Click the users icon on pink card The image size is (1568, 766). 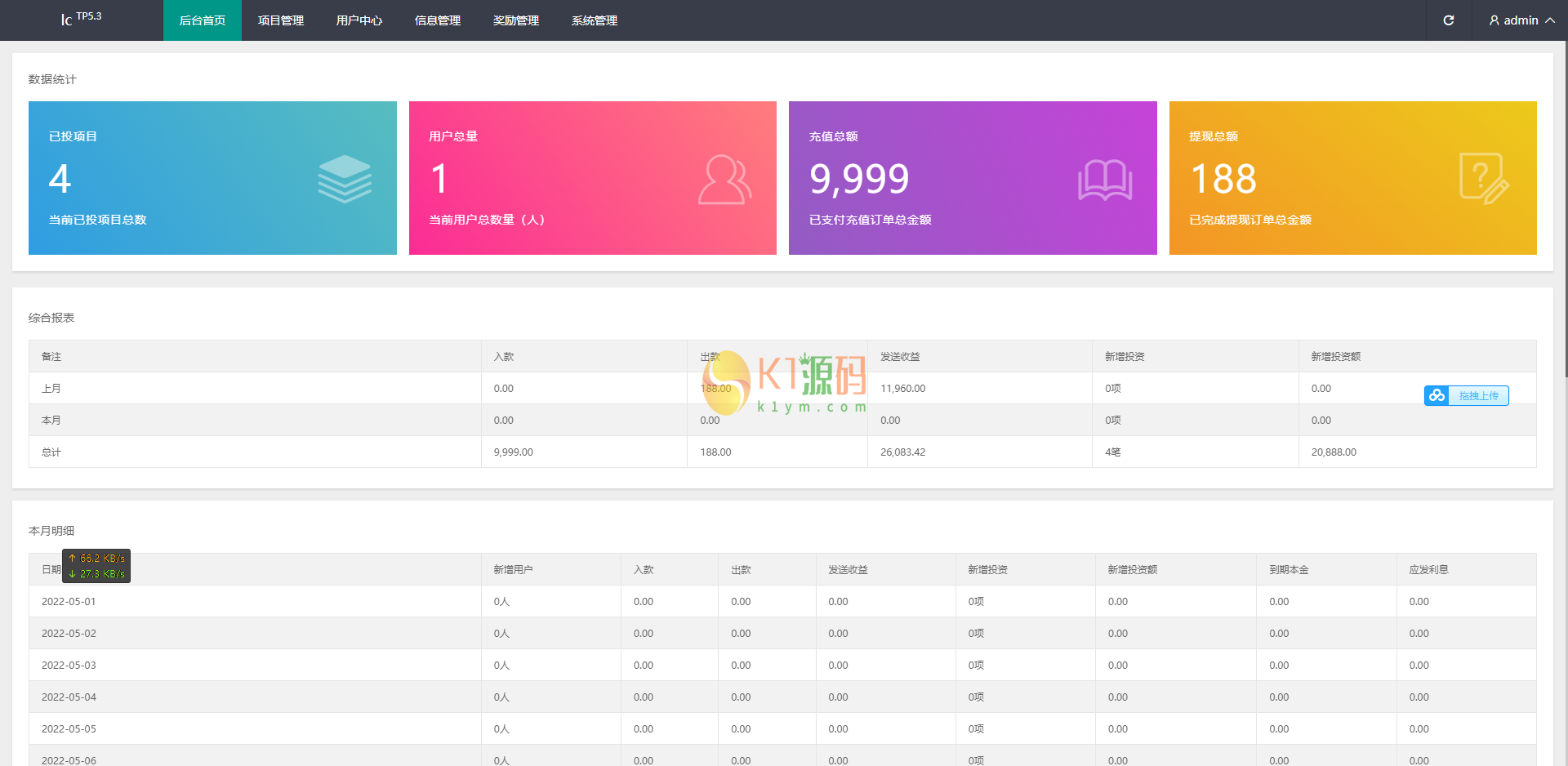[x=724, y=179]
